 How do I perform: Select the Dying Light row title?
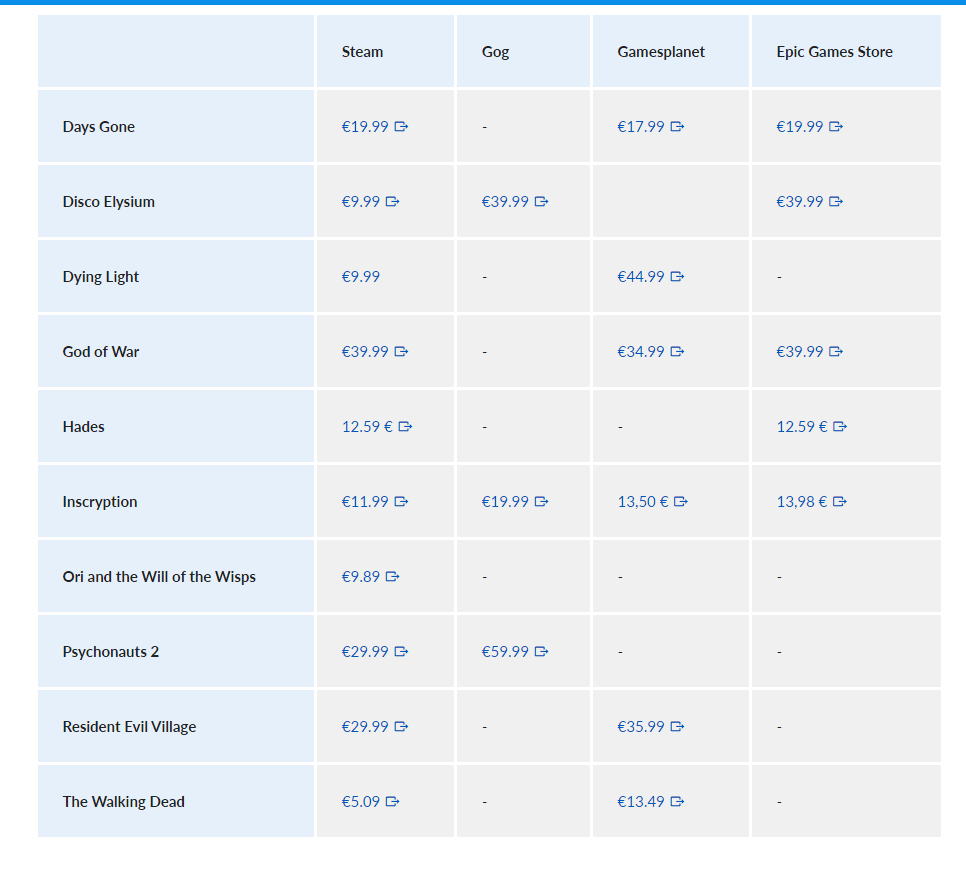click(101, 277)
